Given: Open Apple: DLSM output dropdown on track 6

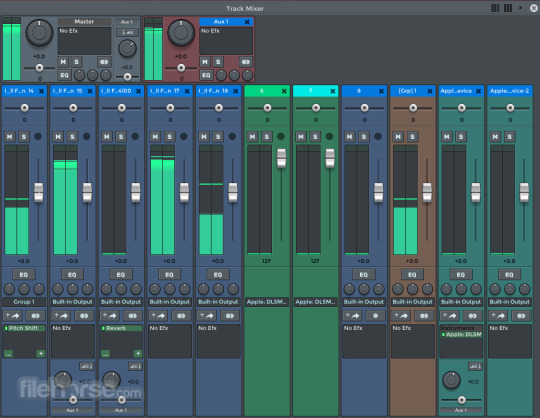Looking at the screenshot, I should (x=267, y=302).
